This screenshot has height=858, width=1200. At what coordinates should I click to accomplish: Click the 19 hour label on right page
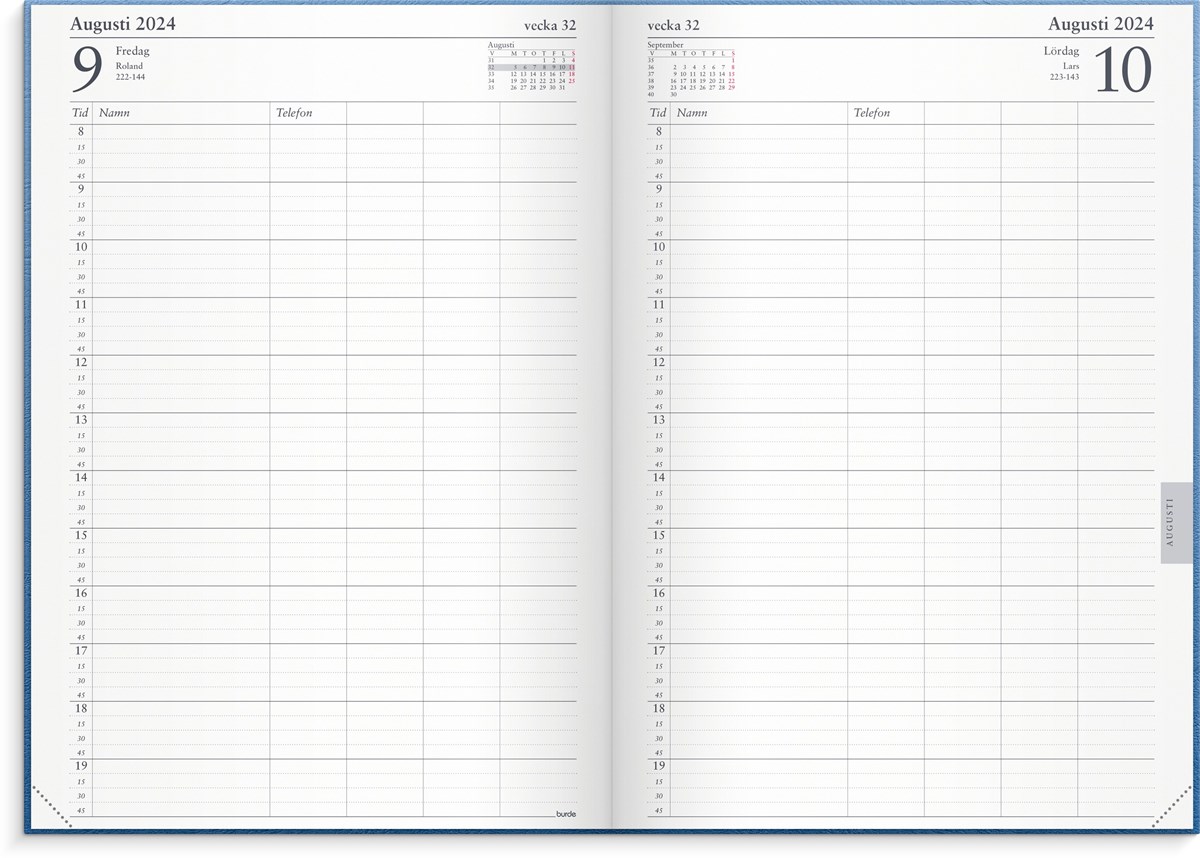[658, 766]
